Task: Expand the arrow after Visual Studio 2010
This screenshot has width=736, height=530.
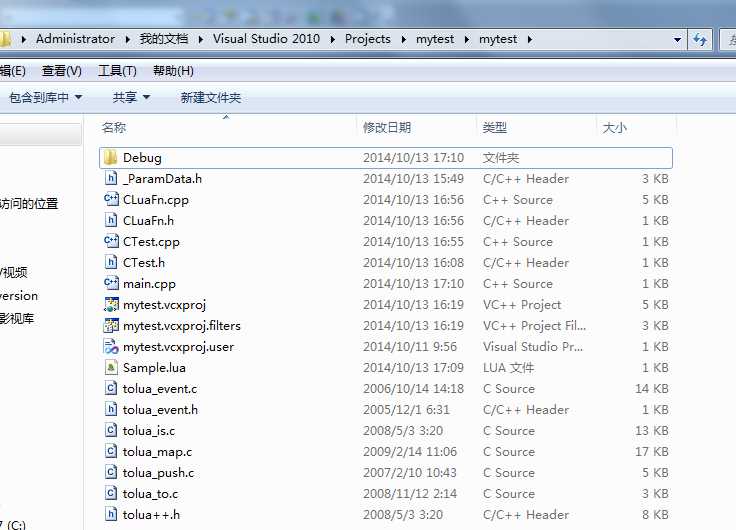Action: point(333,39)
